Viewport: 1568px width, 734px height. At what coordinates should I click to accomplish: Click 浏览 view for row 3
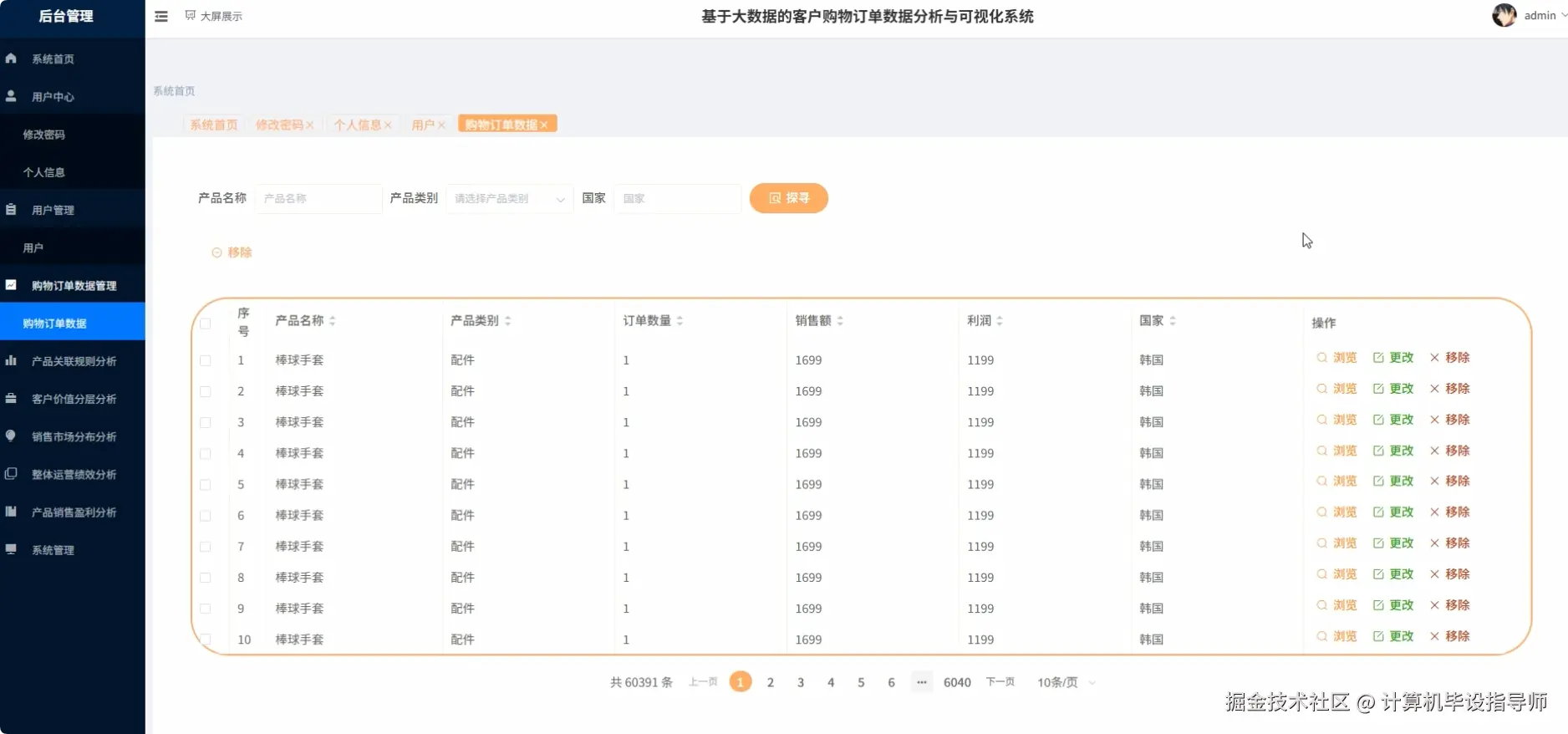[x=1336, y=420]
